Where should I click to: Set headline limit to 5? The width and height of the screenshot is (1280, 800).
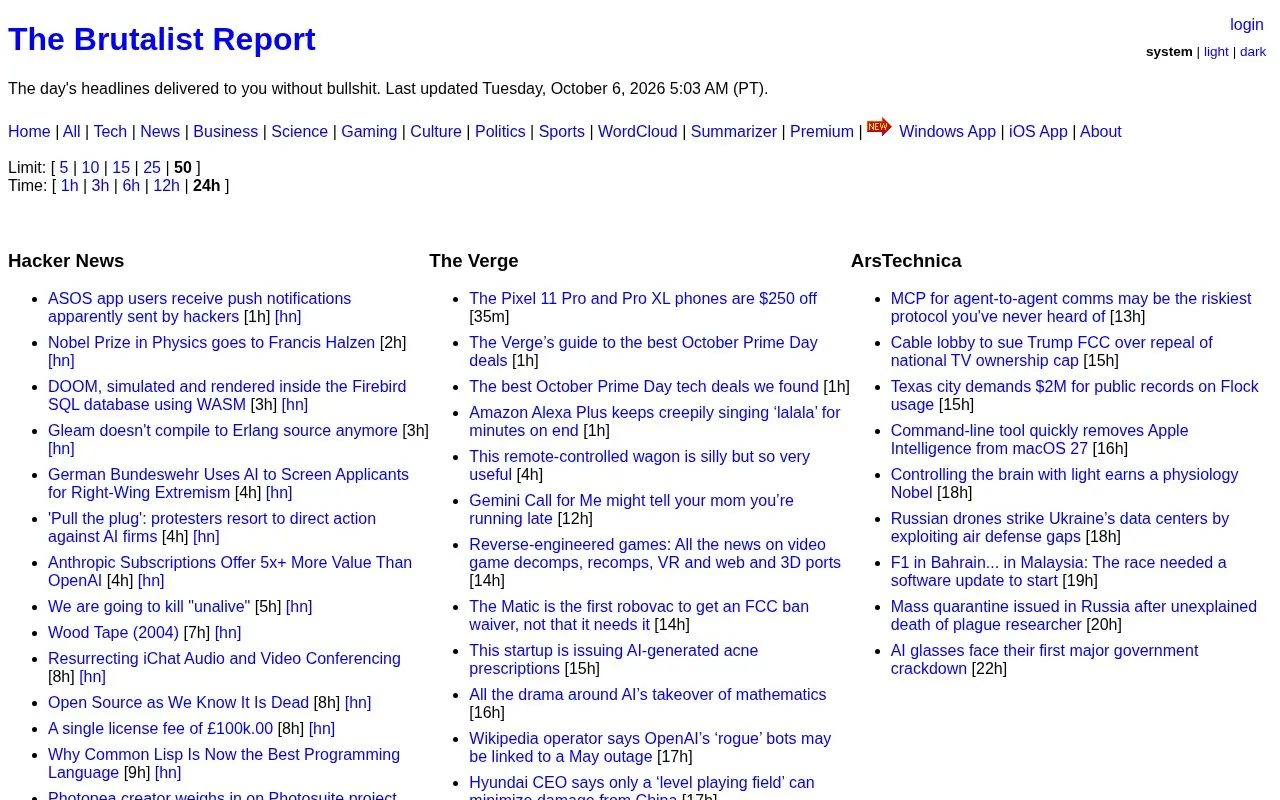[64, 168]
